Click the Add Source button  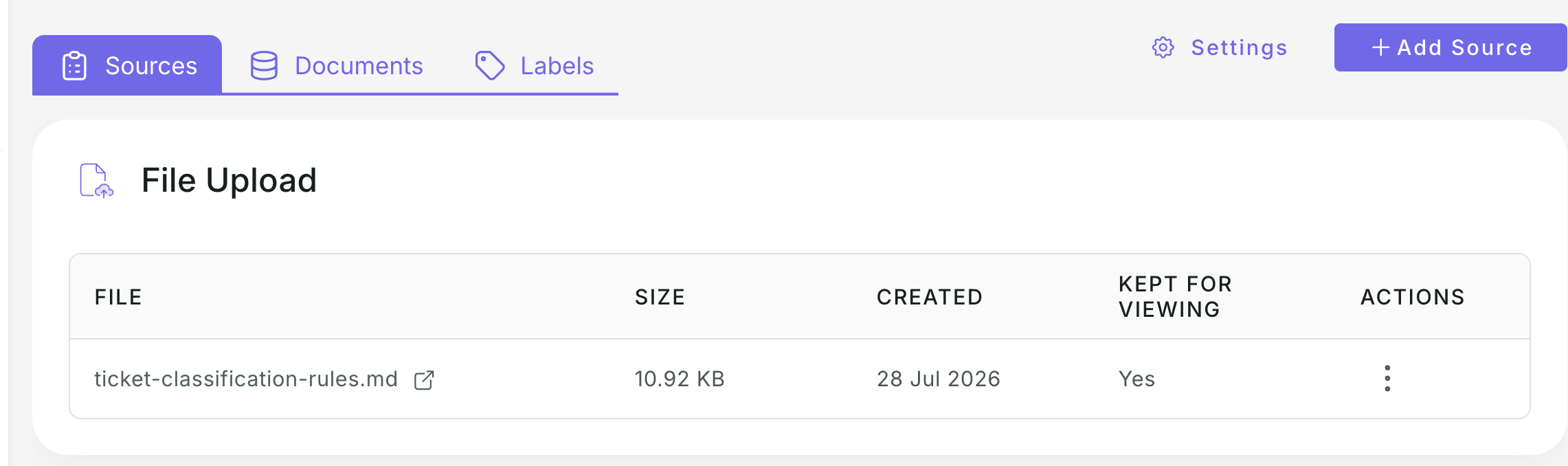(x=1451, y=47)
